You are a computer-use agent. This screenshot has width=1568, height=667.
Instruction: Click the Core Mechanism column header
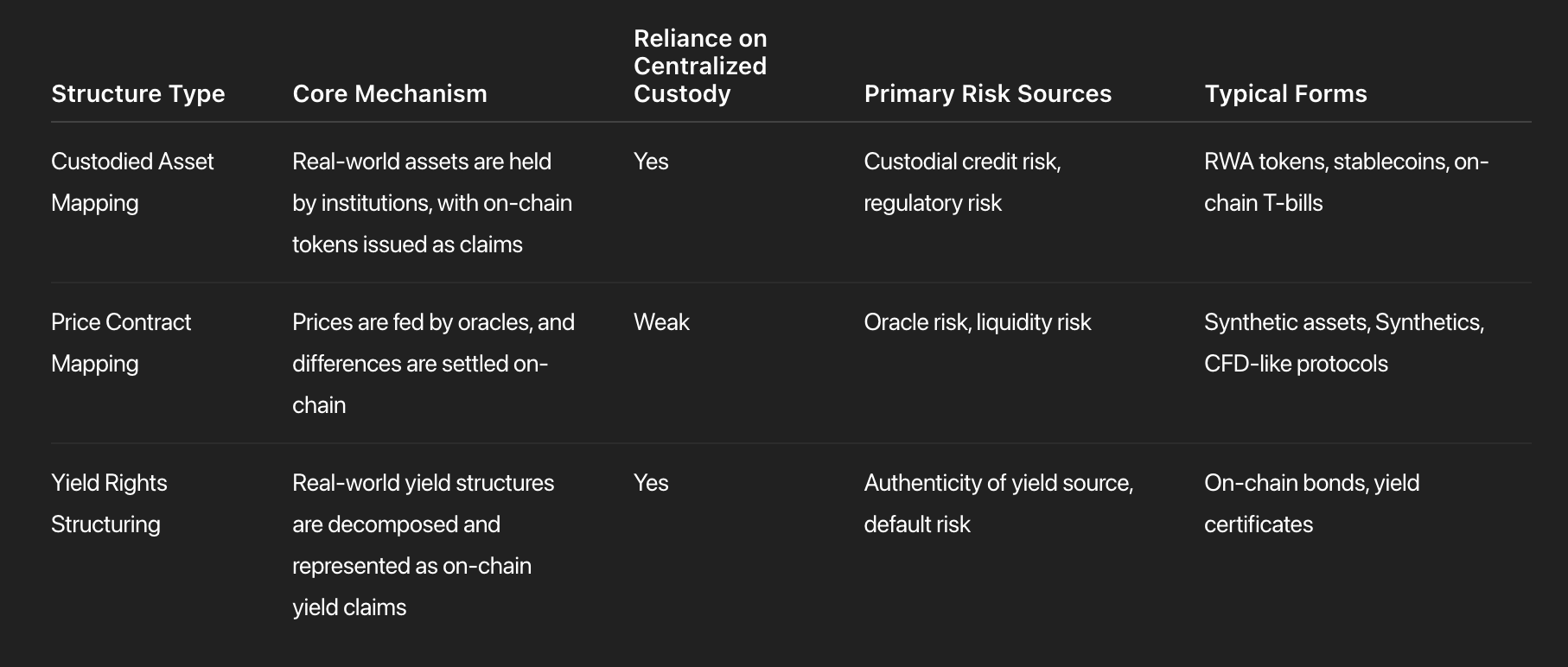(389, 93)
